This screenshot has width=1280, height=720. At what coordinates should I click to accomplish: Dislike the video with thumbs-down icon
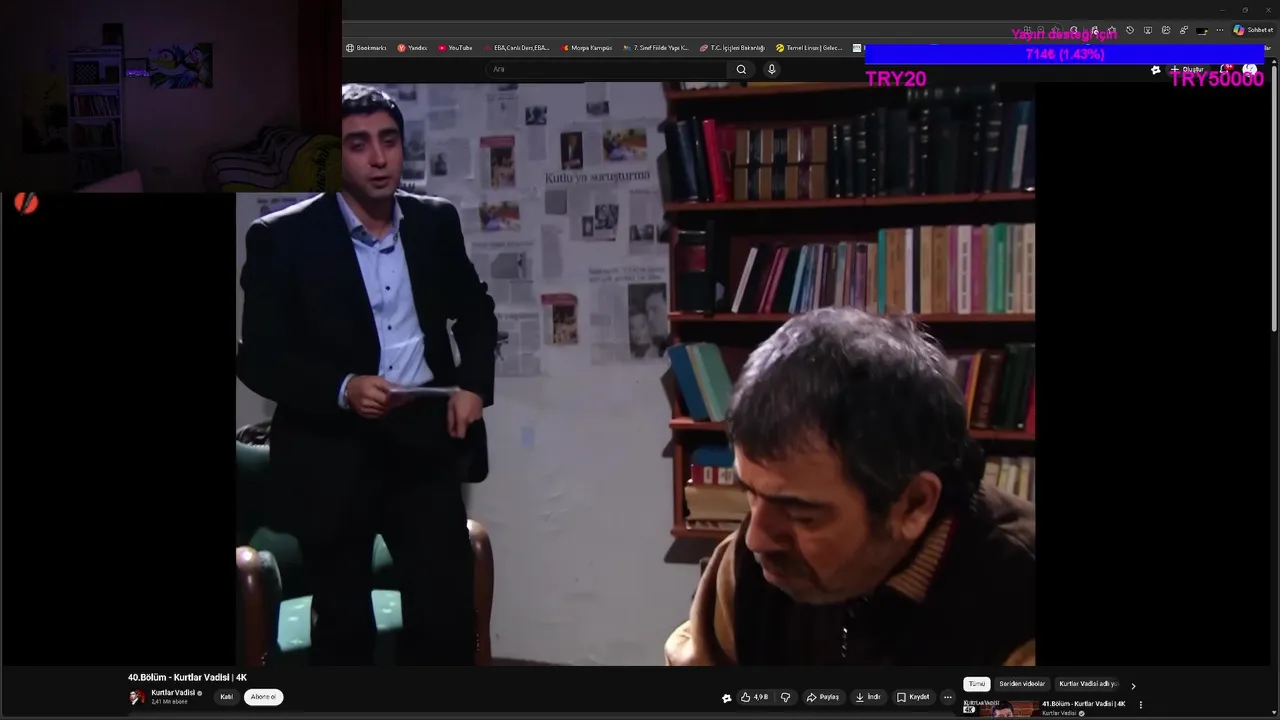click(x=785, y=697)
